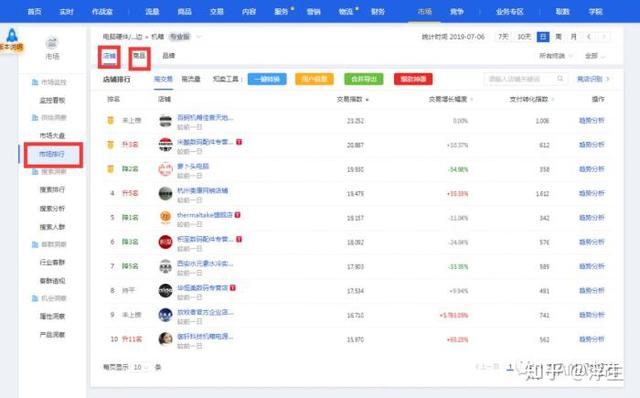Open the 内容 top navigation item
This screenshot has height=398, width=640.
249,11
